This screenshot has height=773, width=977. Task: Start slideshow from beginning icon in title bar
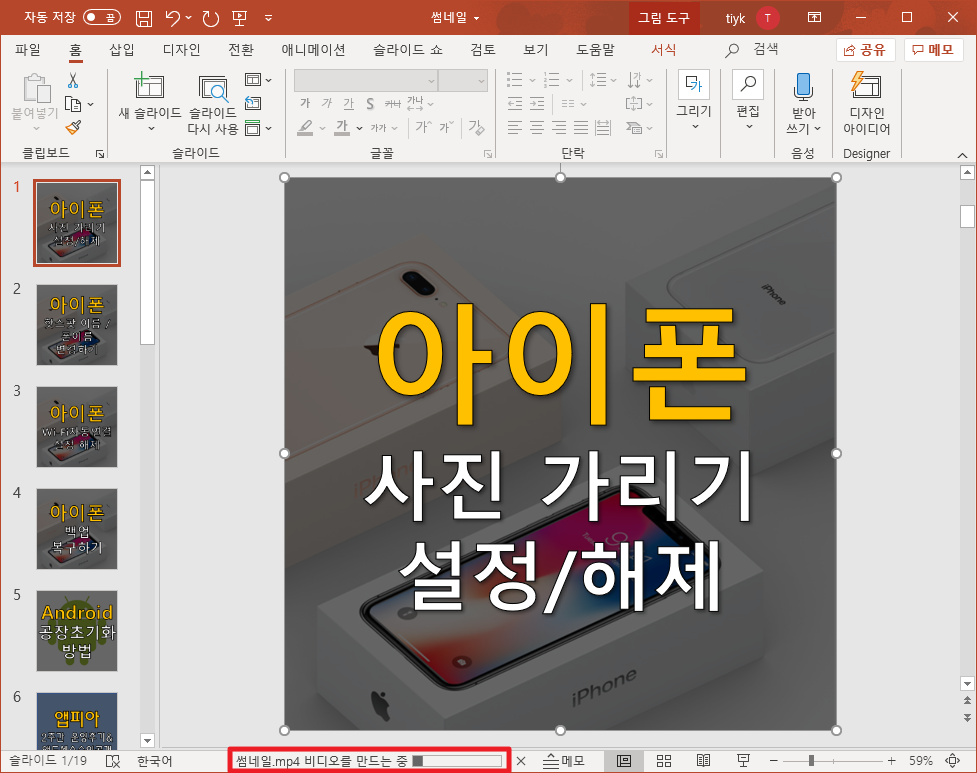click(x=240, y=18)
